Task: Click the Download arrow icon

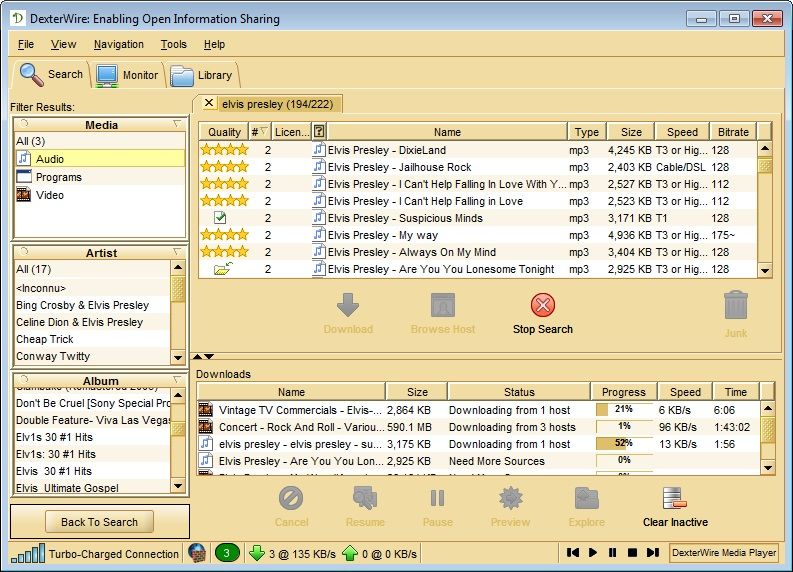Action: pyautogui.click(x=347, y=305)
